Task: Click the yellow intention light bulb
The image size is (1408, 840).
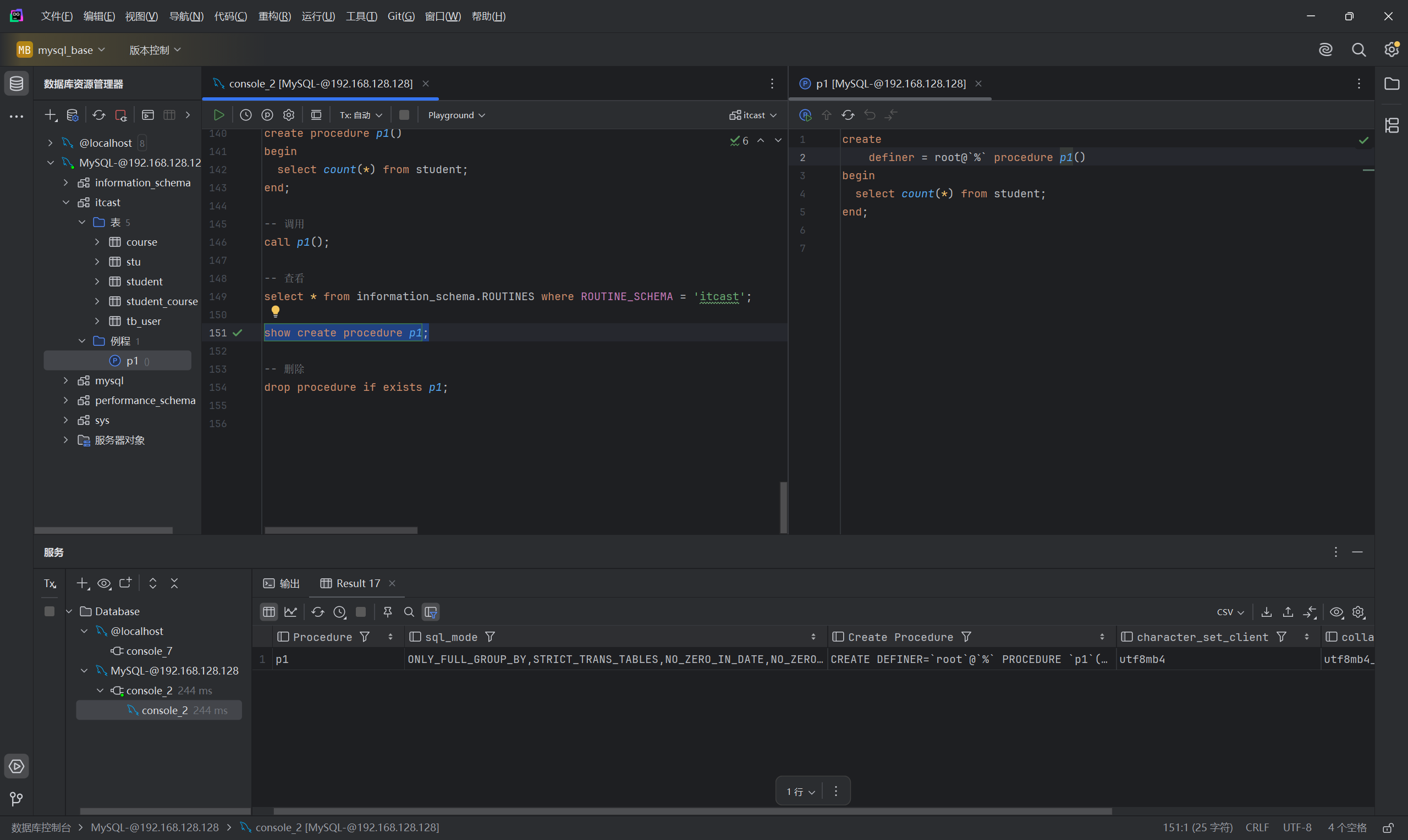Action: pyautogui.click(x=275, y=311)
